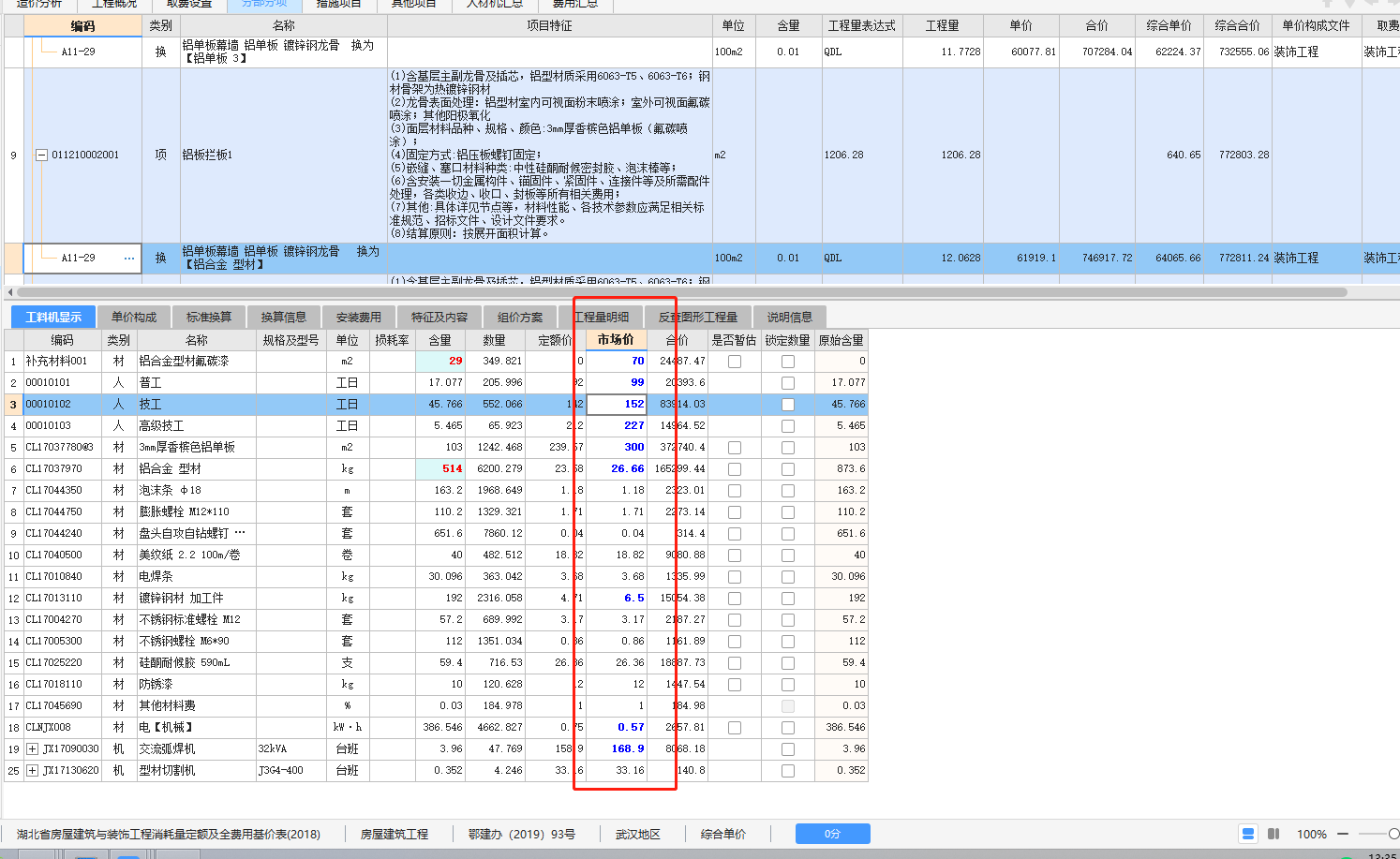Expand the JX17130620 型材切割机 row
Screen dimensions: 1400x859
[x=33, y=771]
